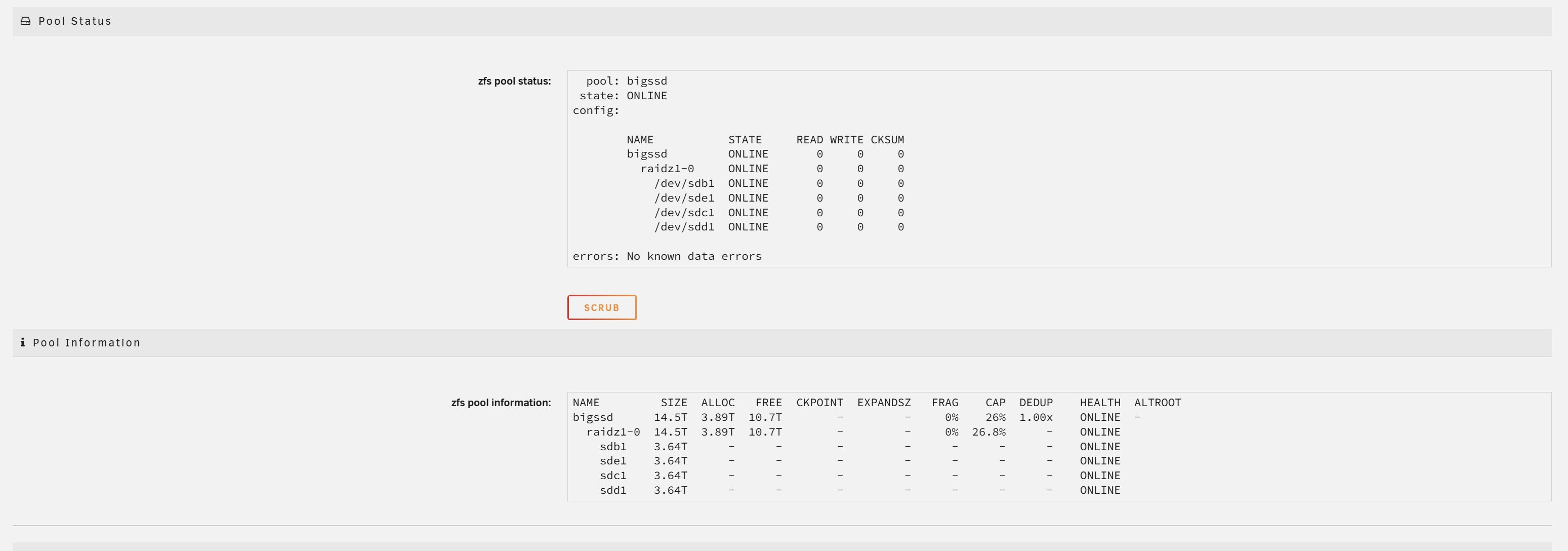Click the Pool Status section header

click(75, 21)
